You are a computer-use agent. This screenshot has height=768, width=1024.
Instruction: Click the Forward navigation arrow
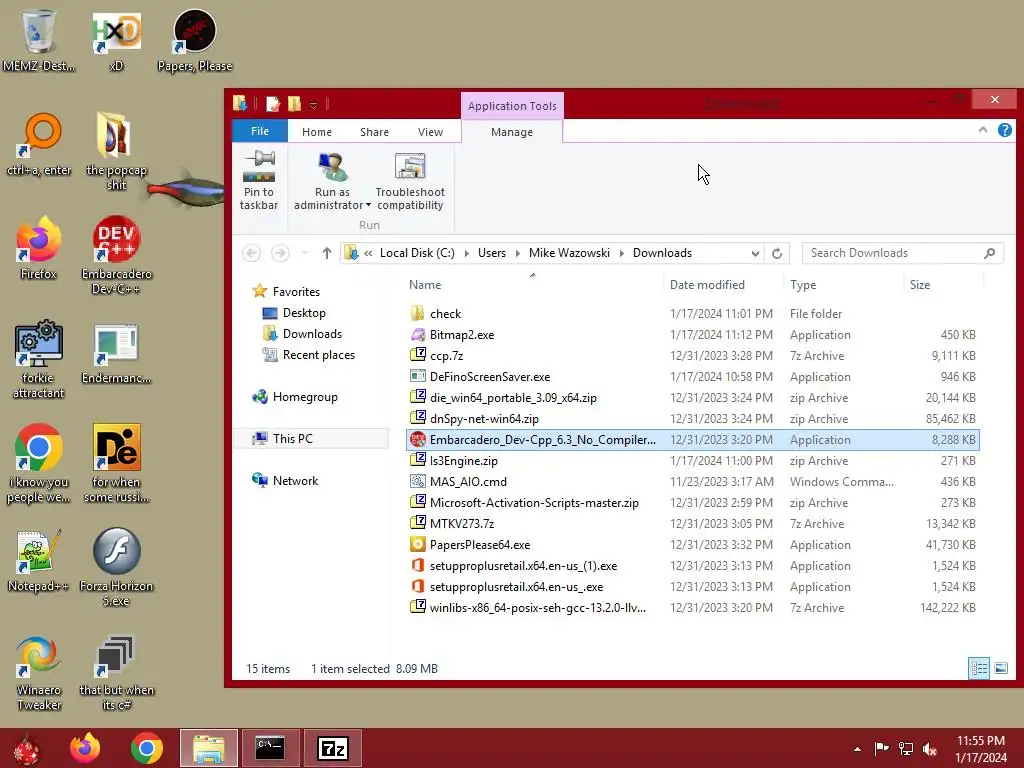pos(280,253)
